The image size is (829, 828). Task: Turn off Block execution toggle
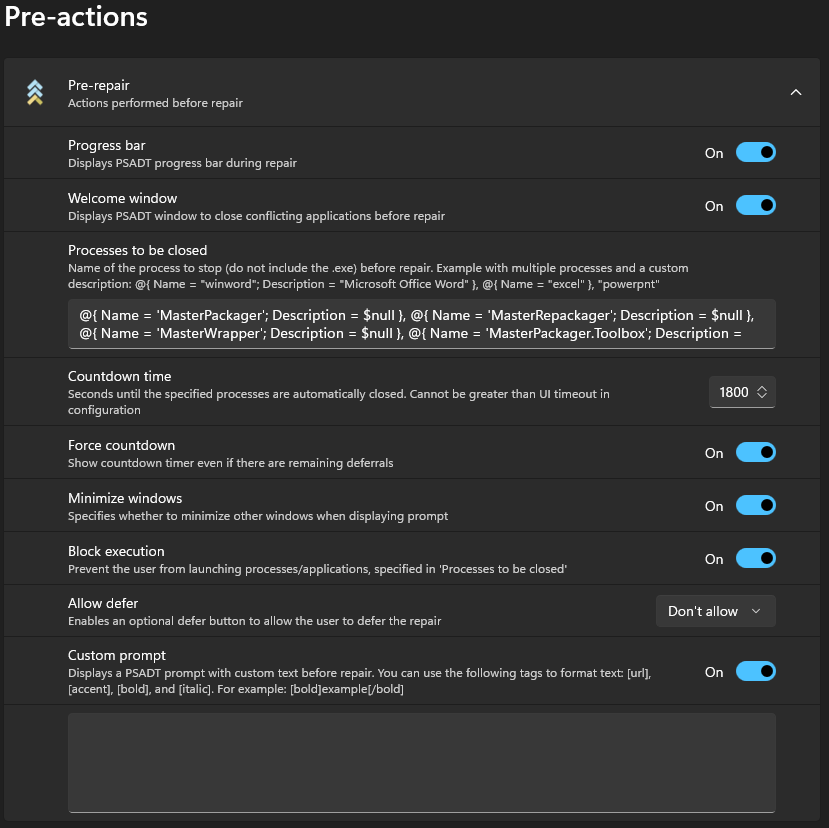755,559
